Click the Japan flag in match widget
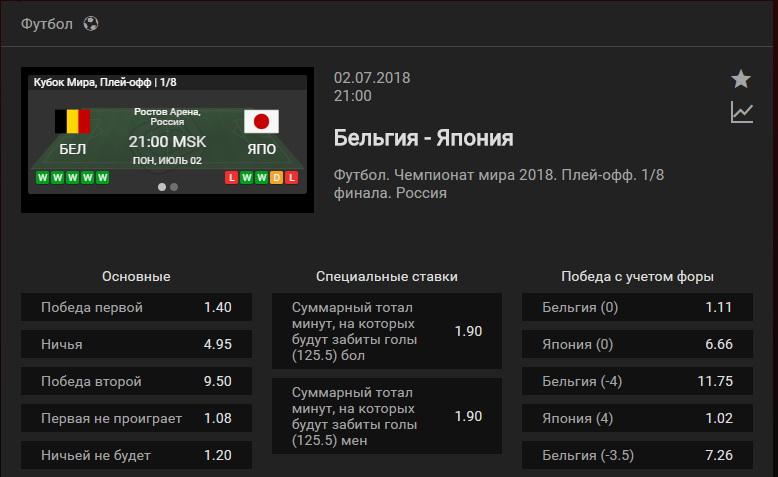The image size is (778, 477). pos(261,121)
